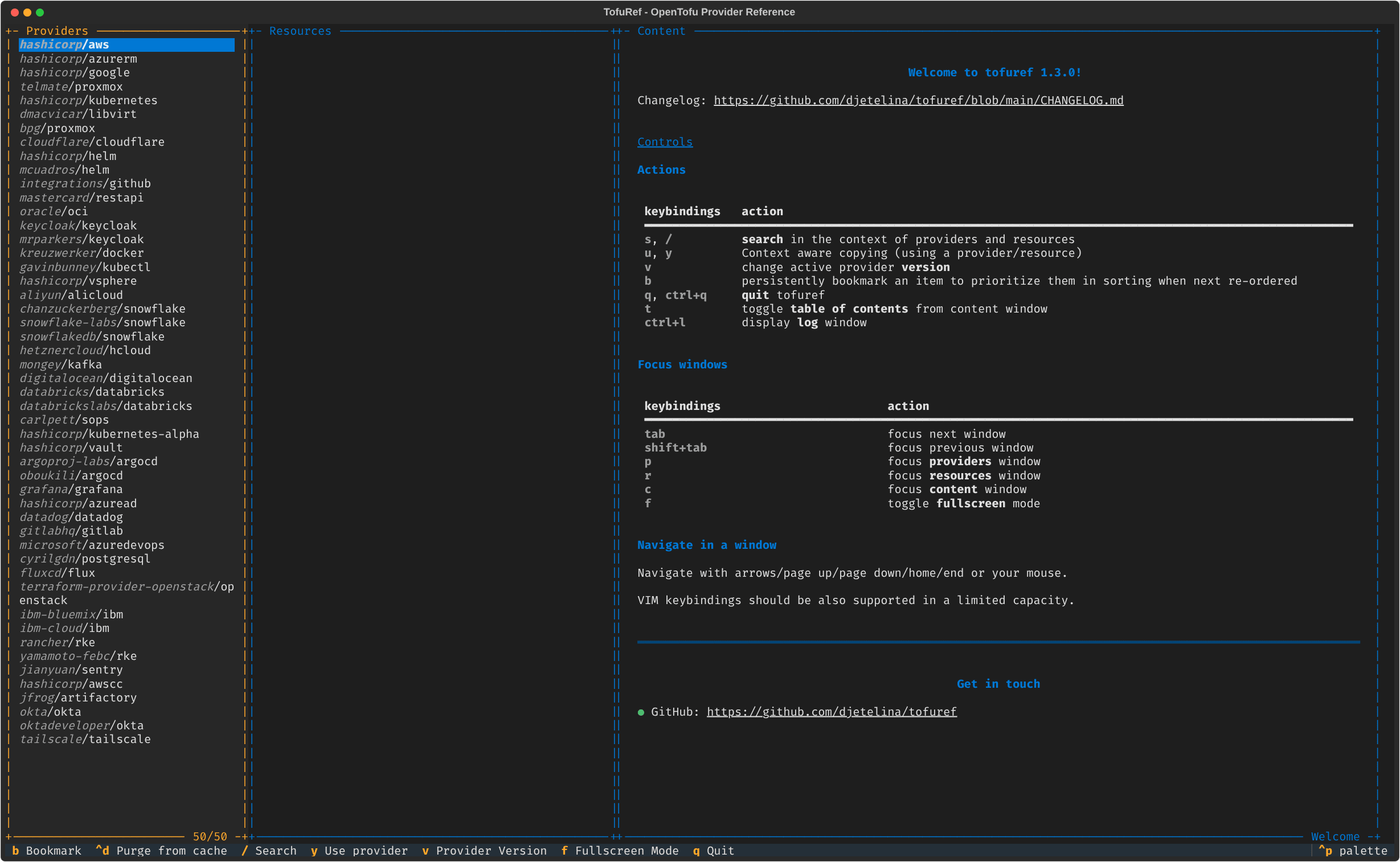The image size is (1400, 862).
Task: Start a Search from the bottom bar
Action: (271, 851)
